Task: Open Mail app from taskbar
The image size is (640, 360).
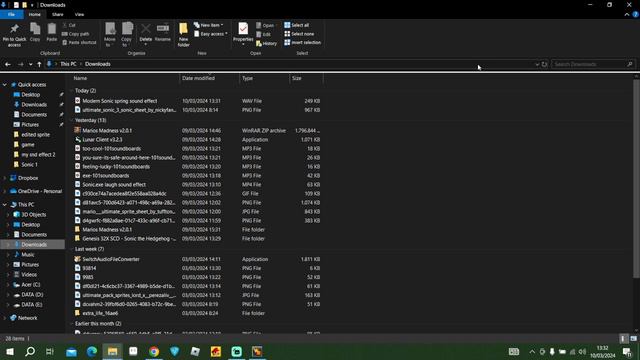Action: (71, 351)
